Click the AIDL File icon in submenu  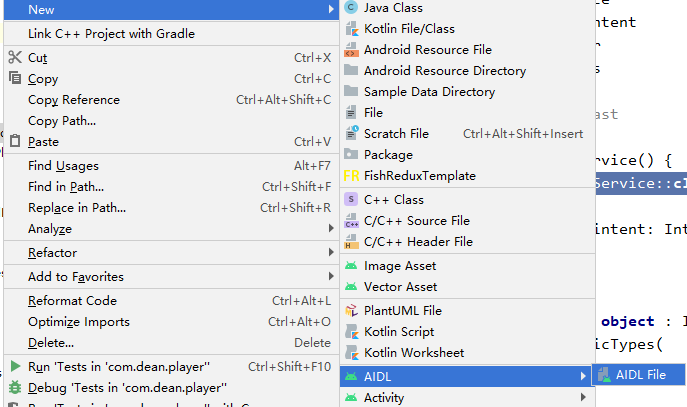604,375
